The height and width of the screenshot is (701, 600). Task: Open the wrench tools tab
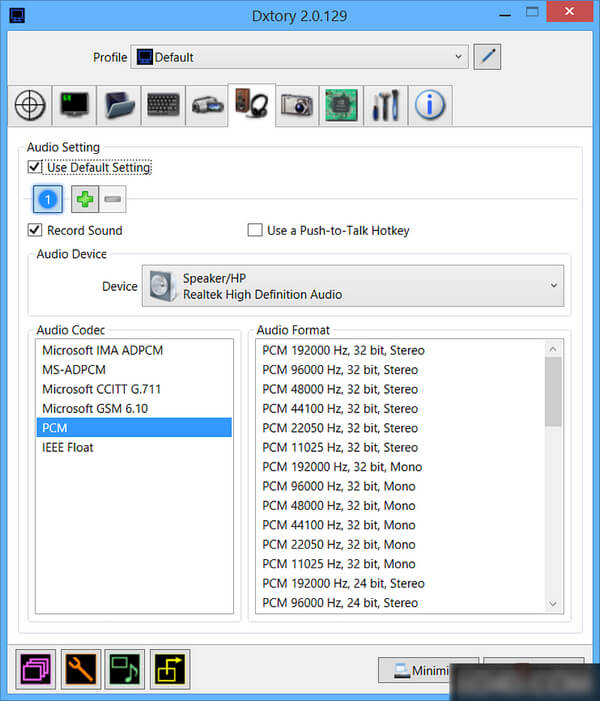[385, 105]
